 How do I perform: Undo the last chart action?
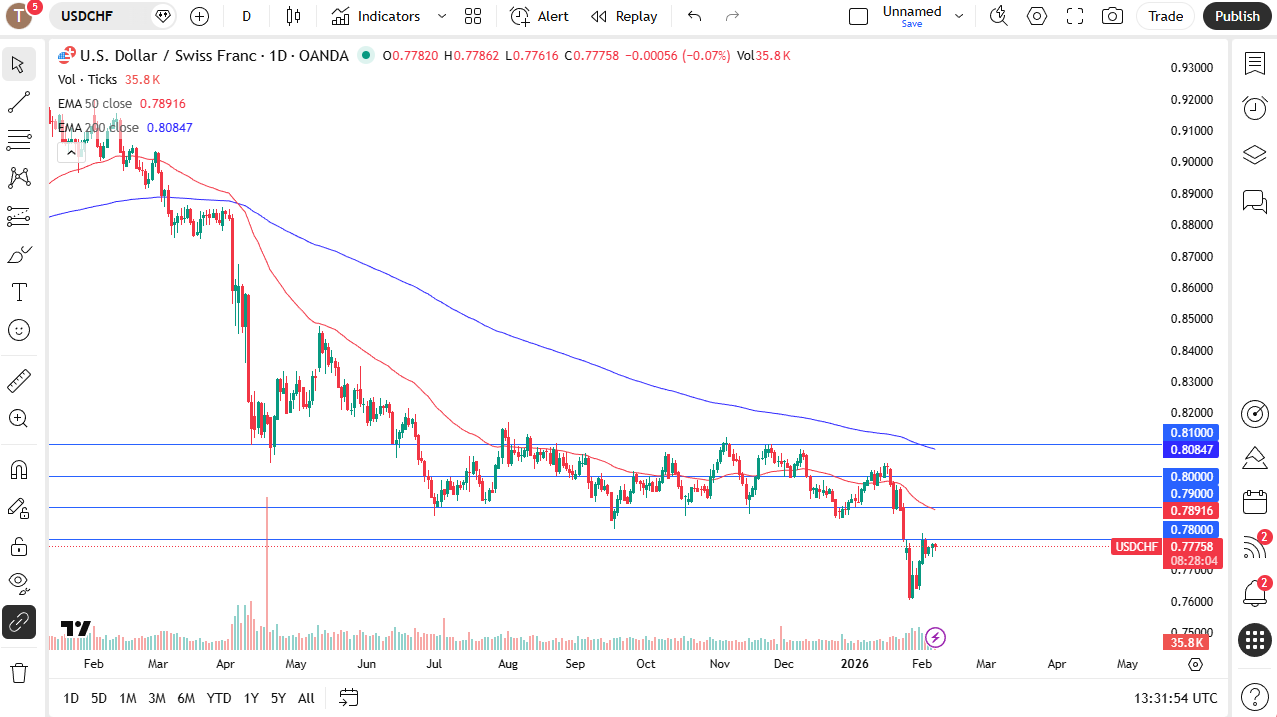[x=695, y=16]
